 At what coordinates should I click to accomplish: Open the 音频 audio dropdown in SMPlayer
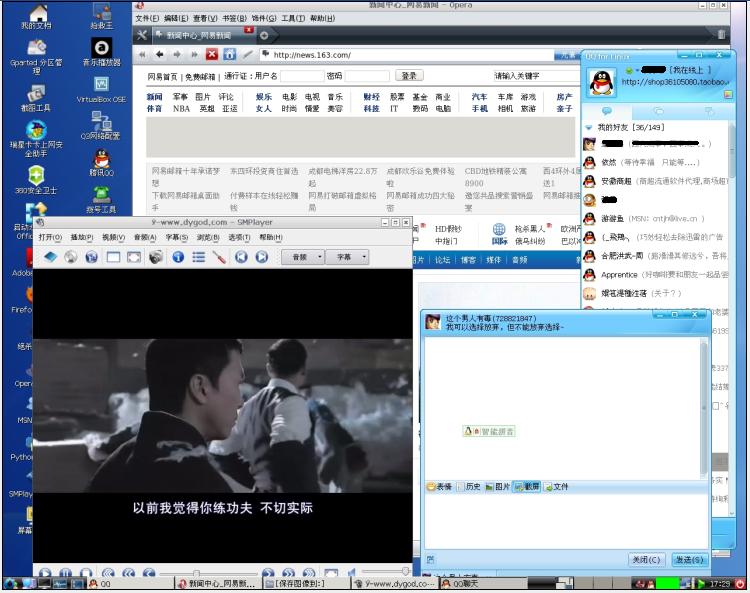(303, 257)
